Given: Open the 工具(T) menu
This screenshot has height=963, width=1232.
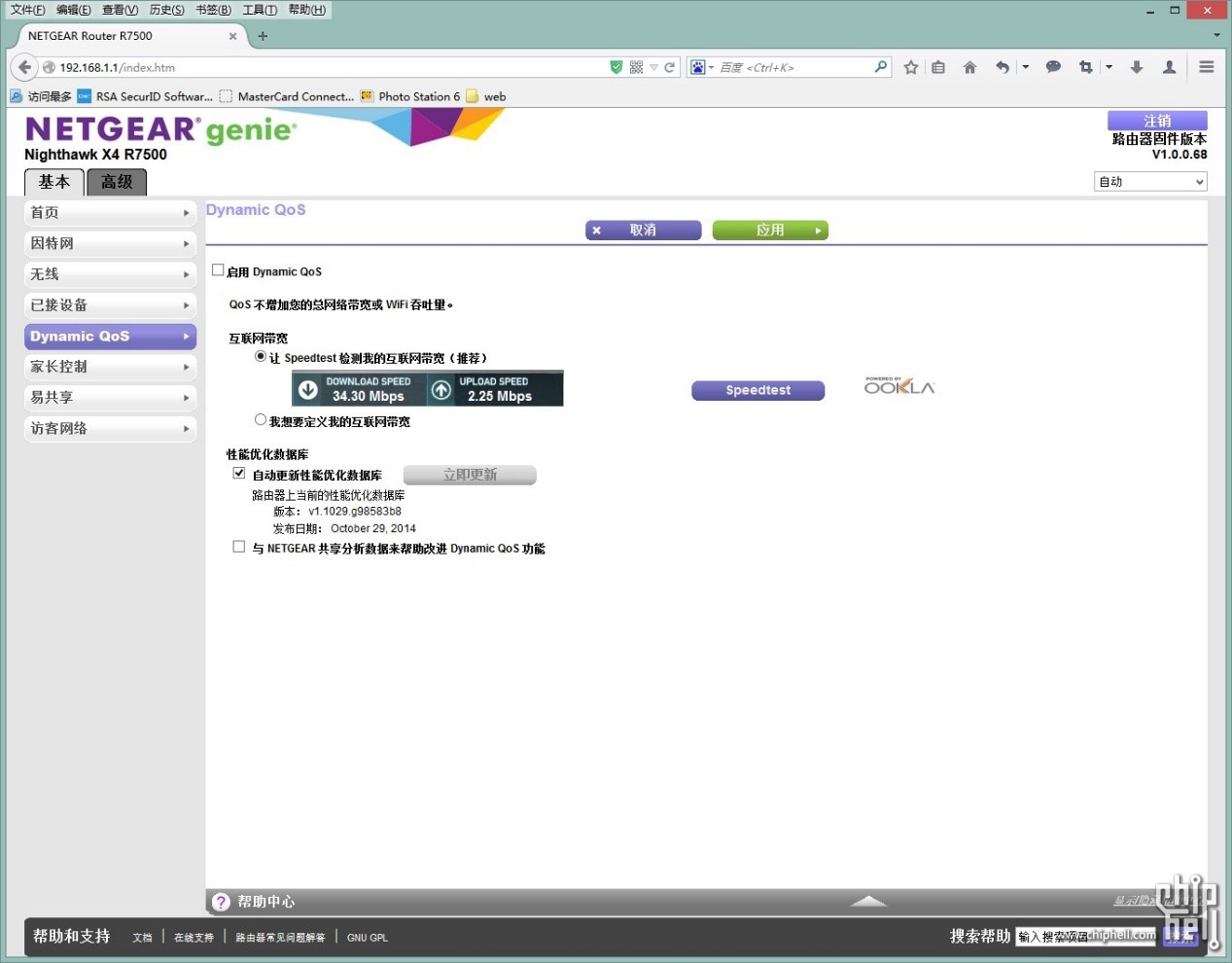Looking at the screenshot, I should pyautogui.click(x=260, y=10).
